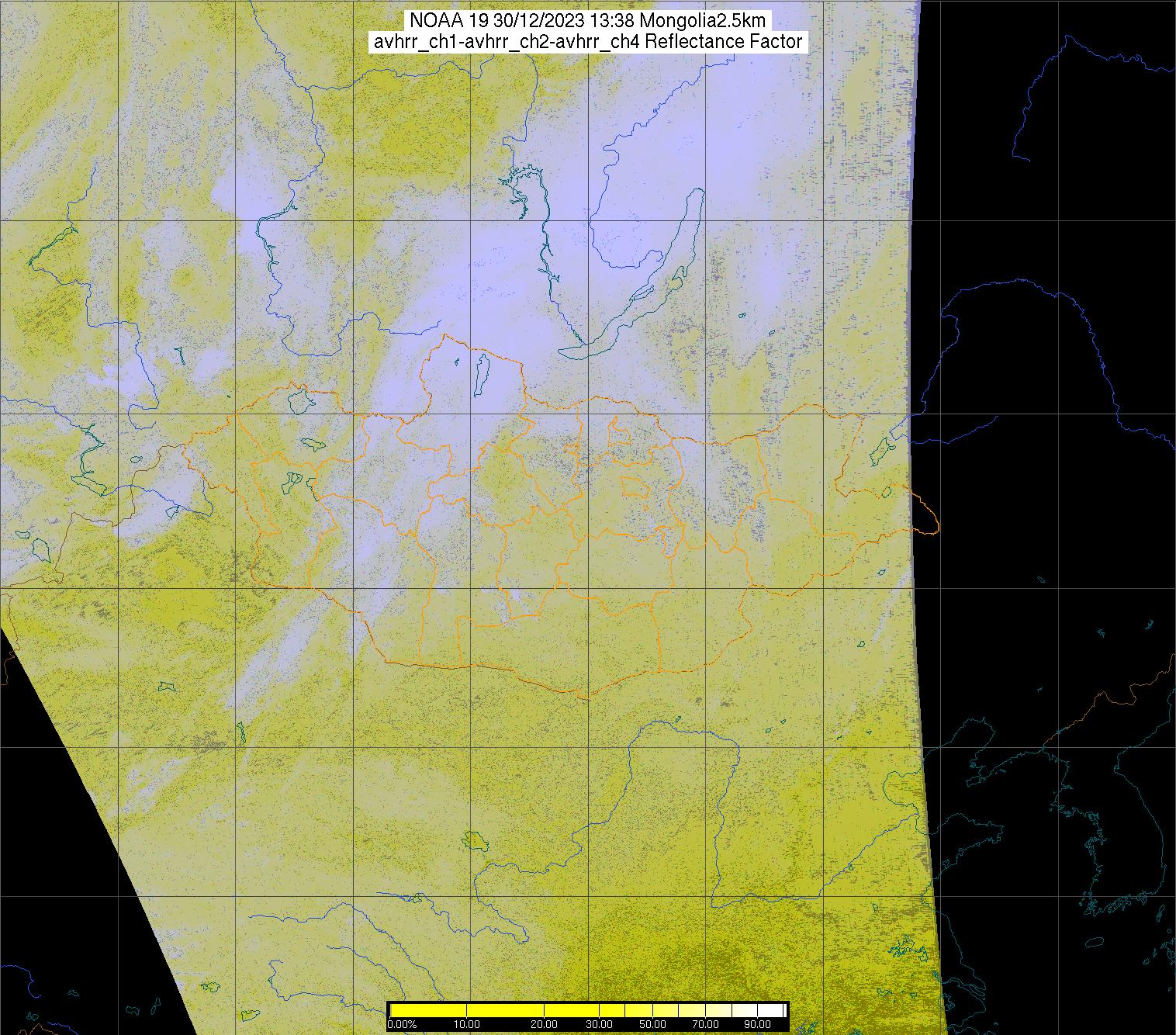The height and width of the screenshot is (1035, 1176).
Task: Click the "50.00" colorbar tick label
Action: 653,1024
